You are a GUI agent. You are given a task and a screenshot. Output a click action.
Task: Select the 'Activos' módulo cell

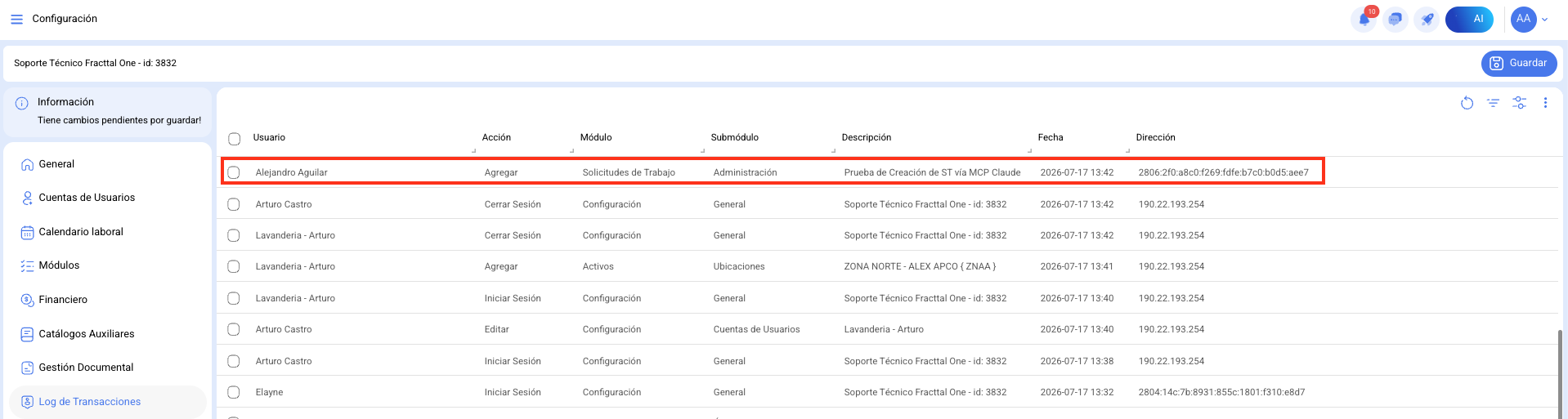coord(598,266)
